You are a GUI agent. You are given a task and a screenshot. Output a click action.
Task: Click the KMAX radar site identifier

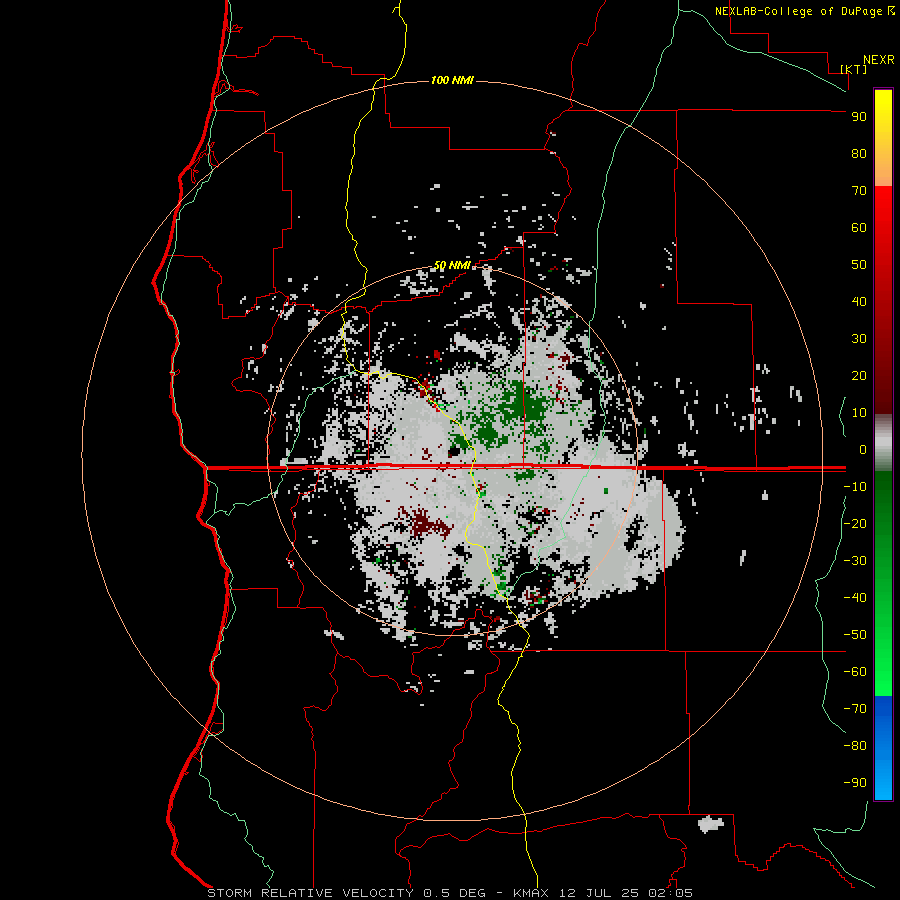[x=531, y=893]
